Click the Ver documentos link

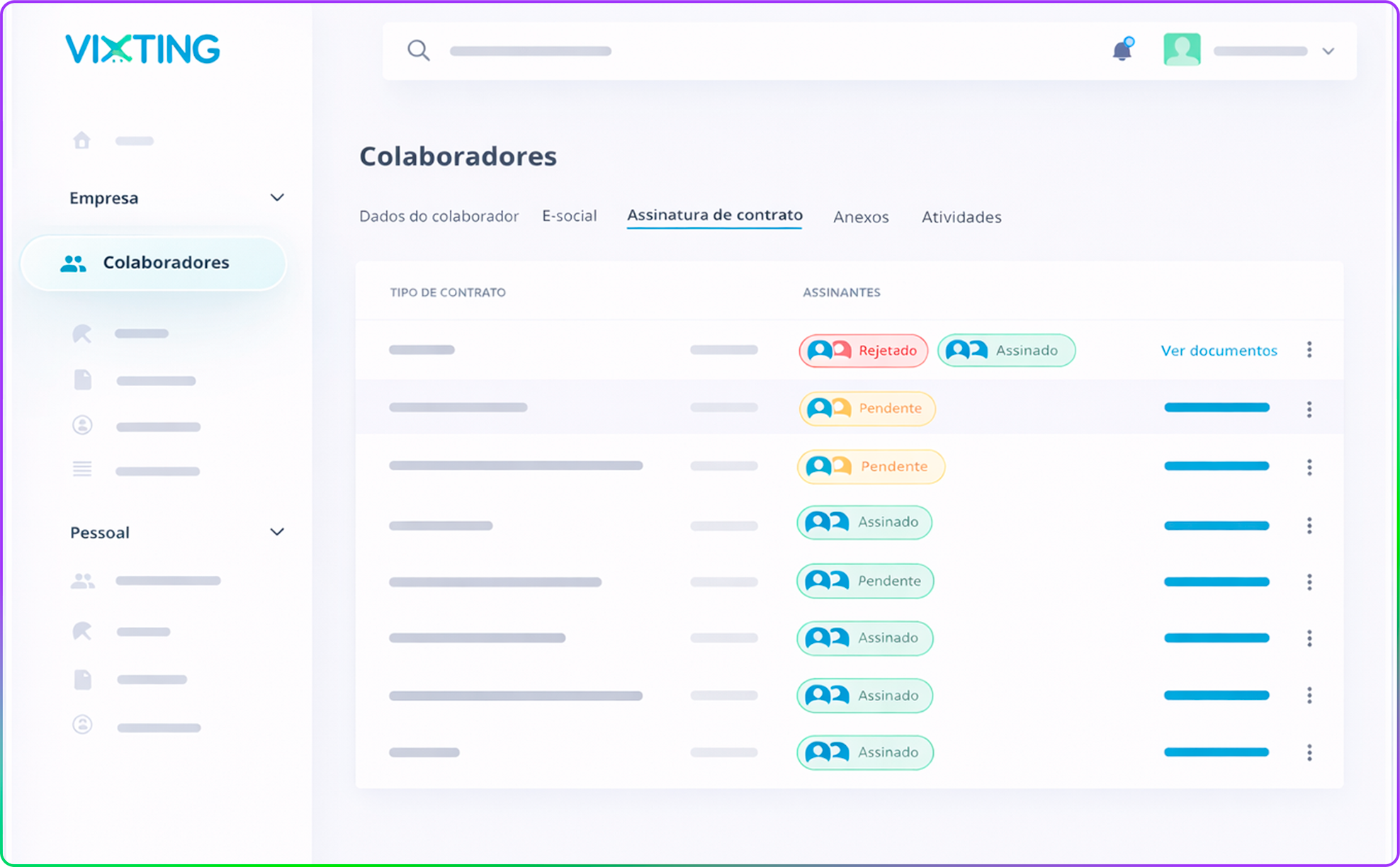tap(1219, 351)
